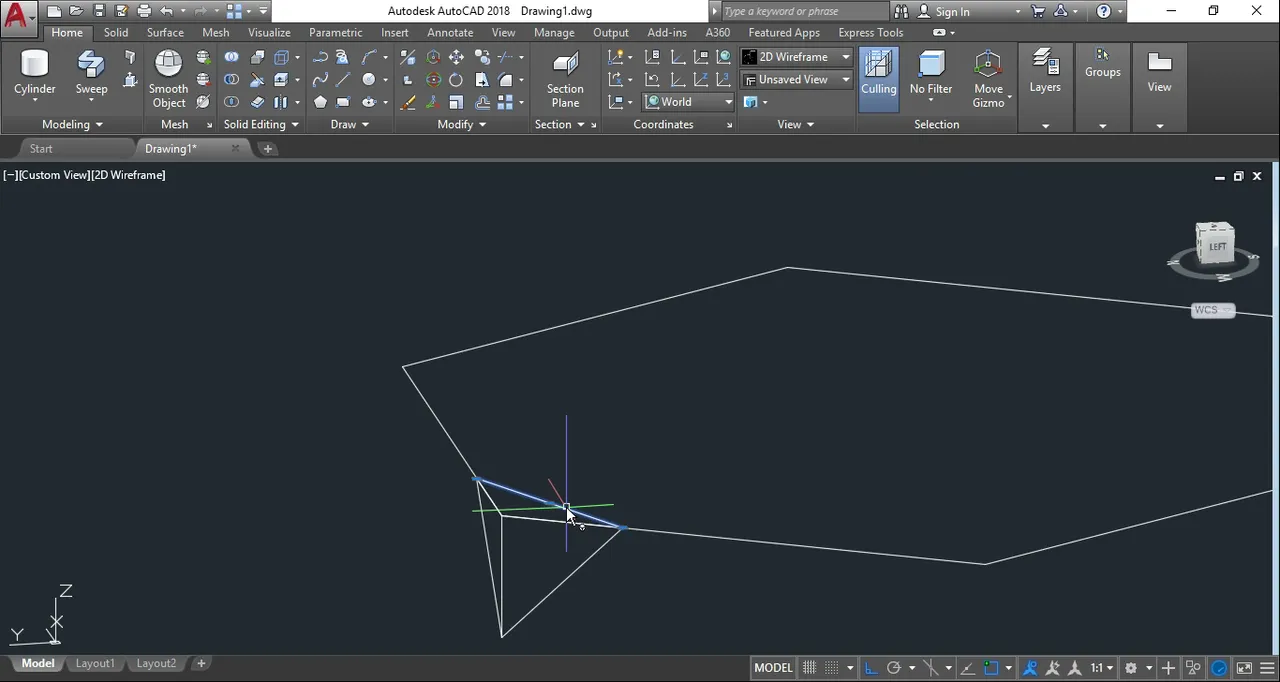Viewport: 1280px width, 682px height.
Task: Activate the Move modify tool
Action: [456, 57]
